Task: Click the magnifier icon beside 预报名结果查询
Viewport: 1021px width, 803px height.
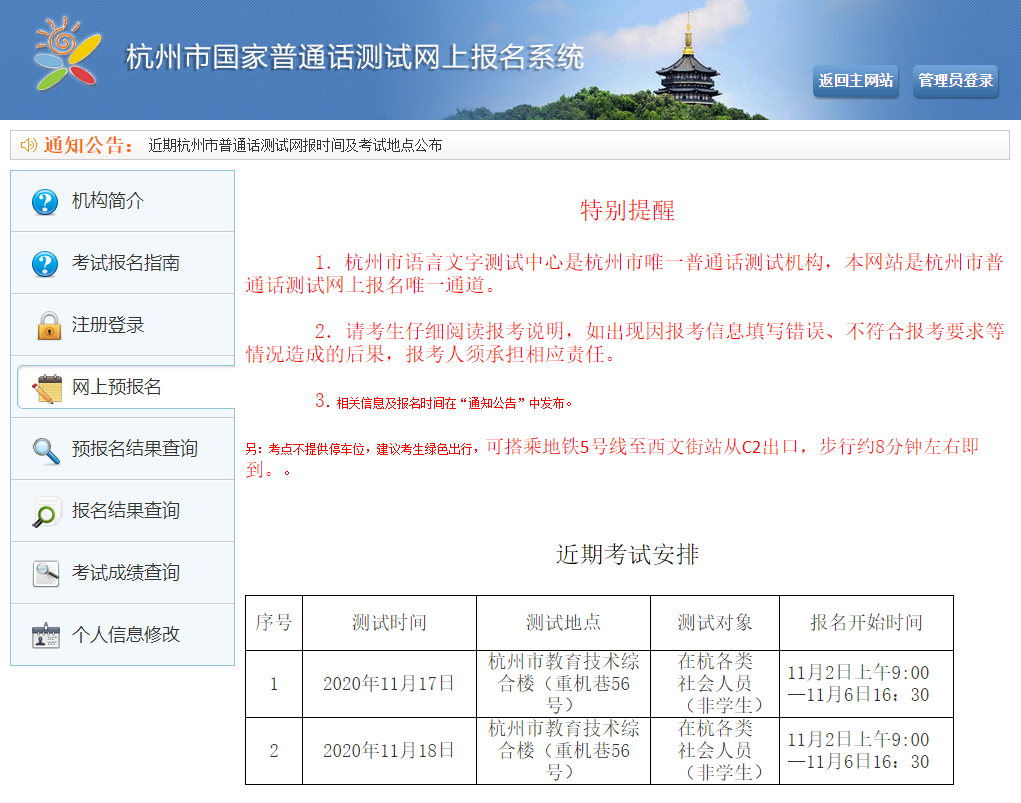Action: point(46,450)
